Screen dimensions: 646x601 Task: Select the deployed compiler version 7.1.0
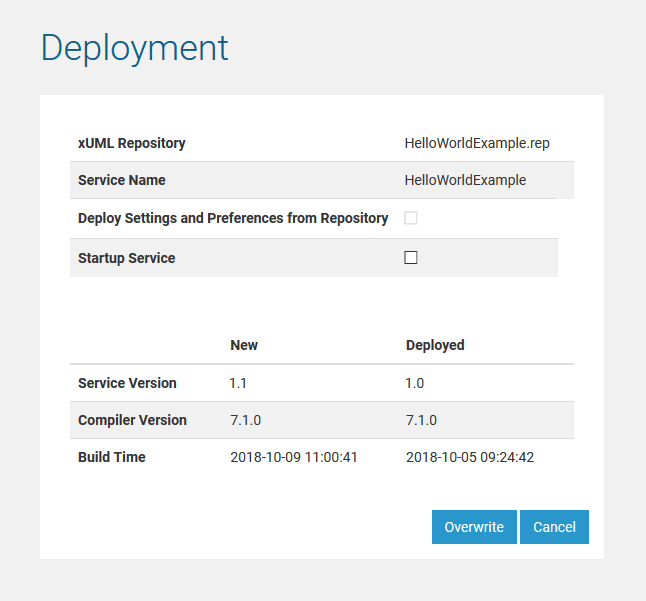tap(421, 420)
